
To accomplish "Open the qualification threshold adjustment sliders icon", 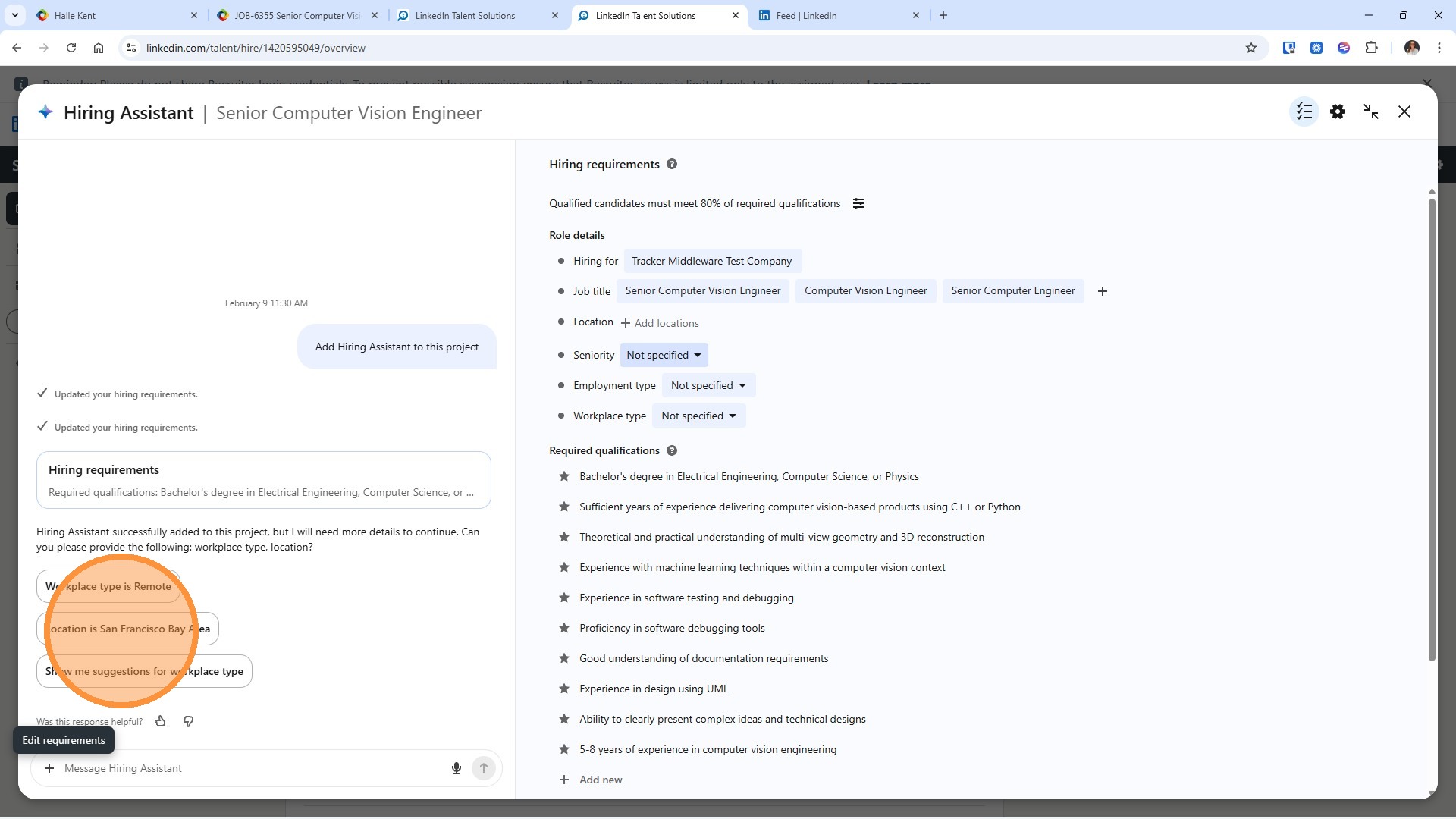I will (x=858, y=203).
